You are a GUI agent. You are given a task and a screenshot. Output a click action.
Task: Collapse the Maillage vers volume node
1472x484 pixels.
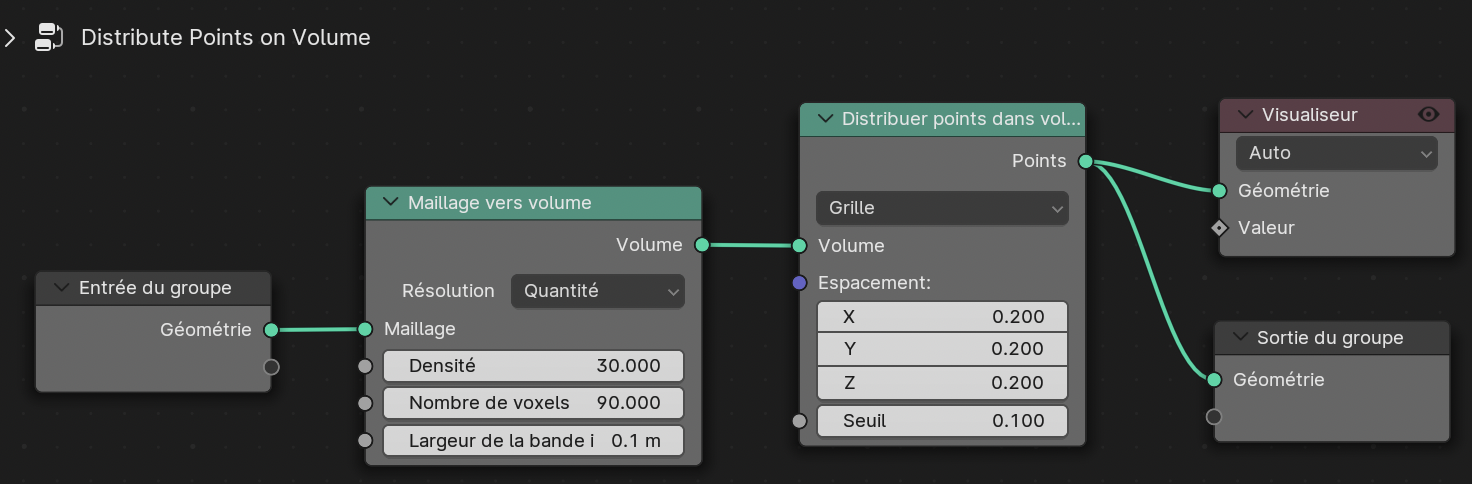click(388, 203)
